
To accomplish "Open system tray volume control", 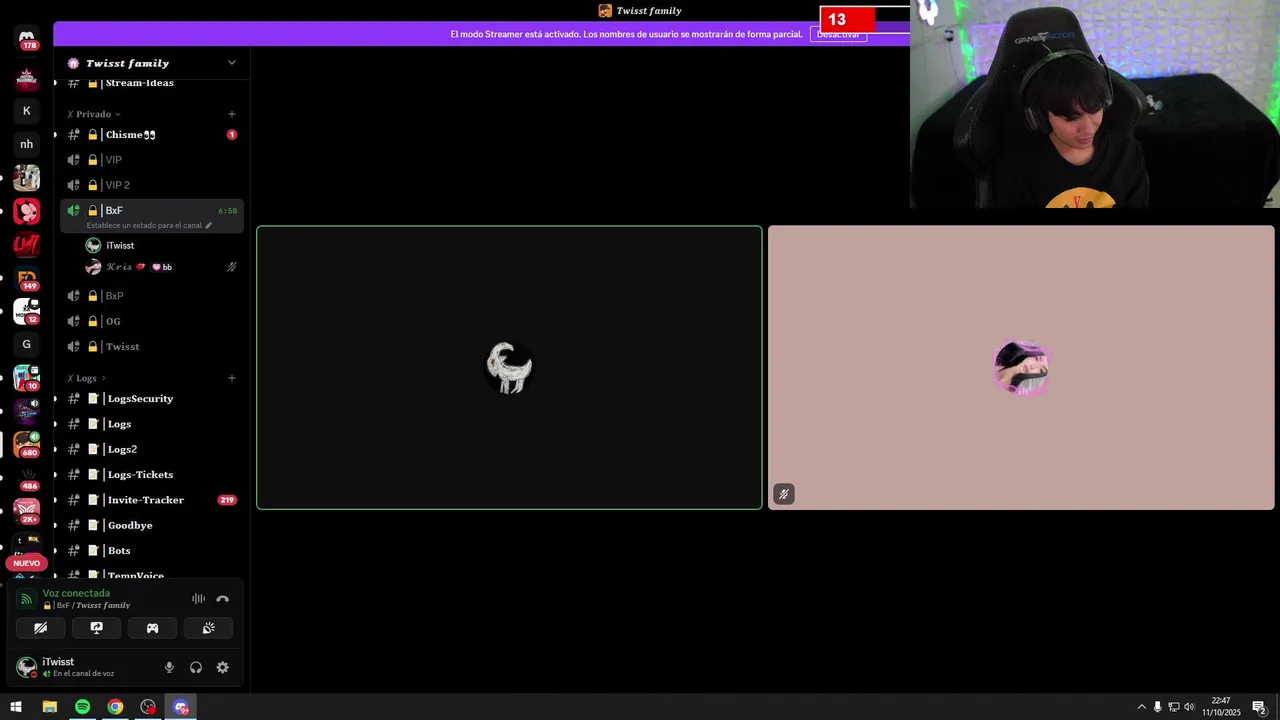I will point(1190,707).
